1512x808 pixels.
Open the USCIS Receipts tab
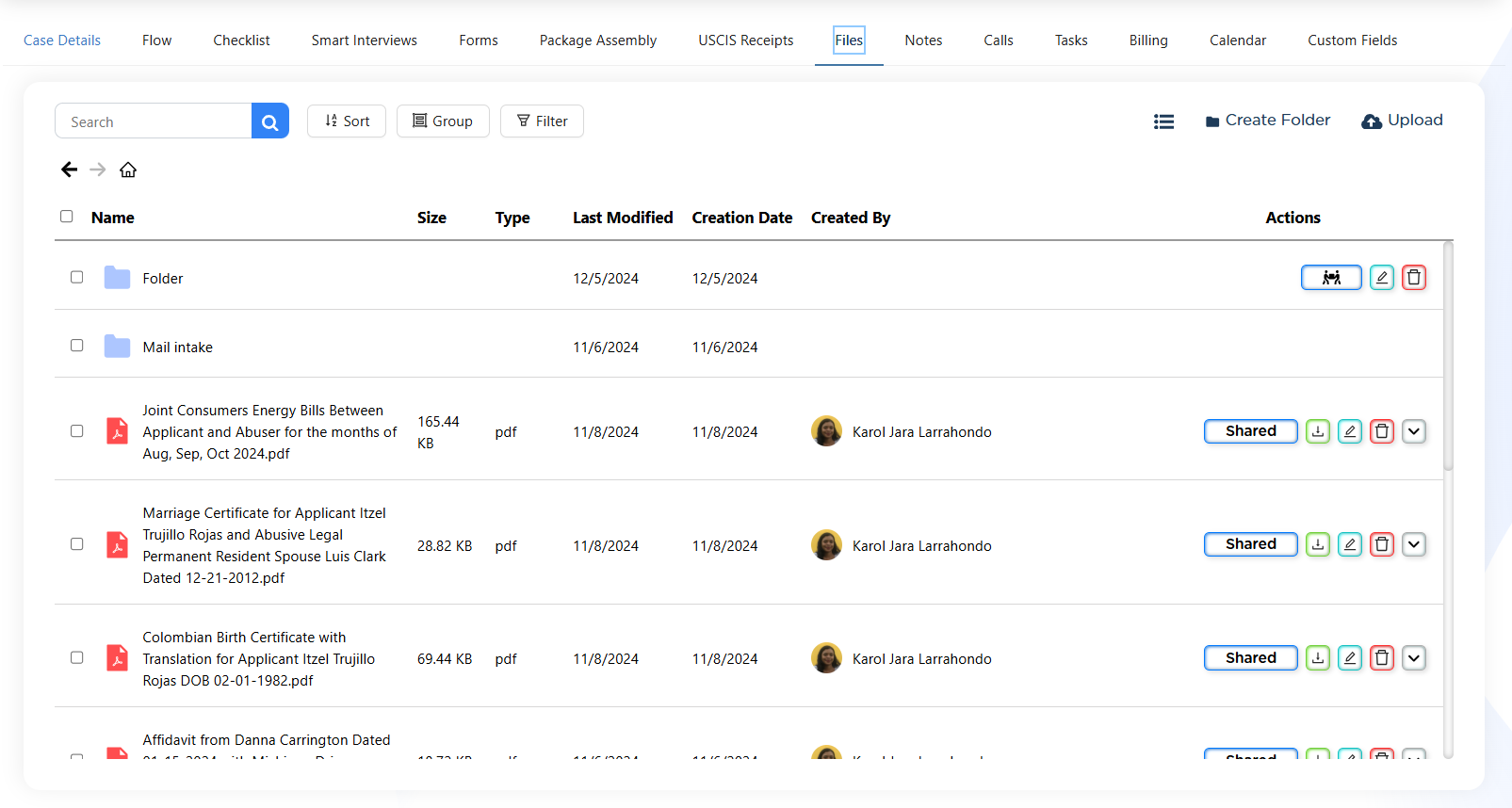click(x=746, y=40)
